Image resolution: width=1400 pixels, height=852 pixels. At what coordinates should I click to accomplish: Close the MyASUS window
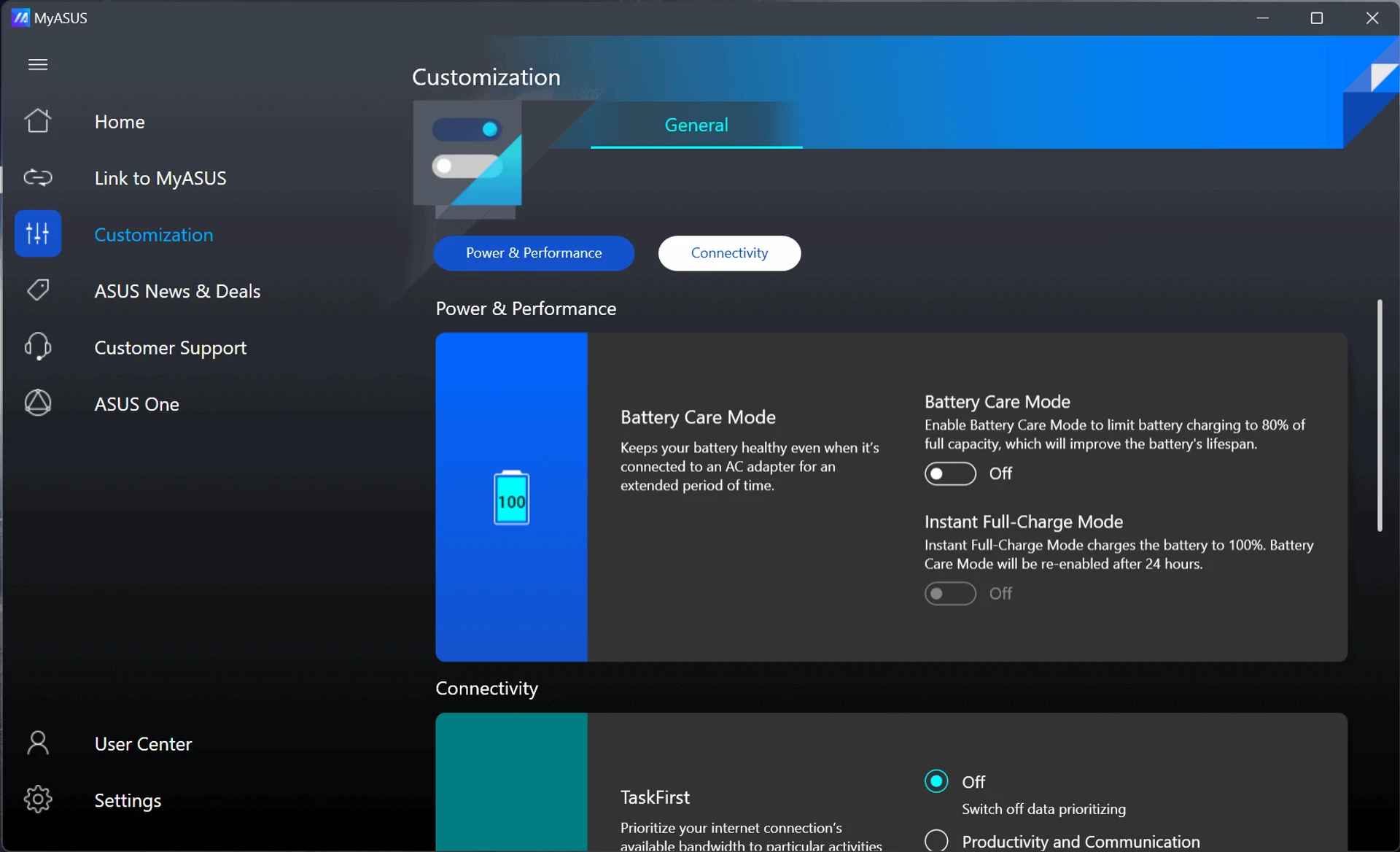click(1372, 18)
